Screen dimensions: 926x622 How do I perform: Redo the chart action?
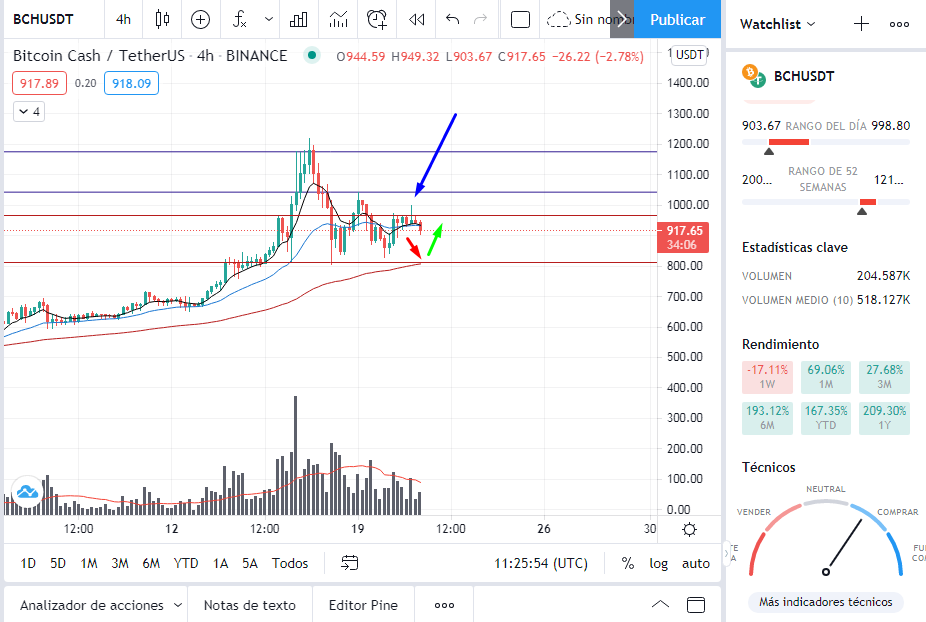click(x=481, y=19)
